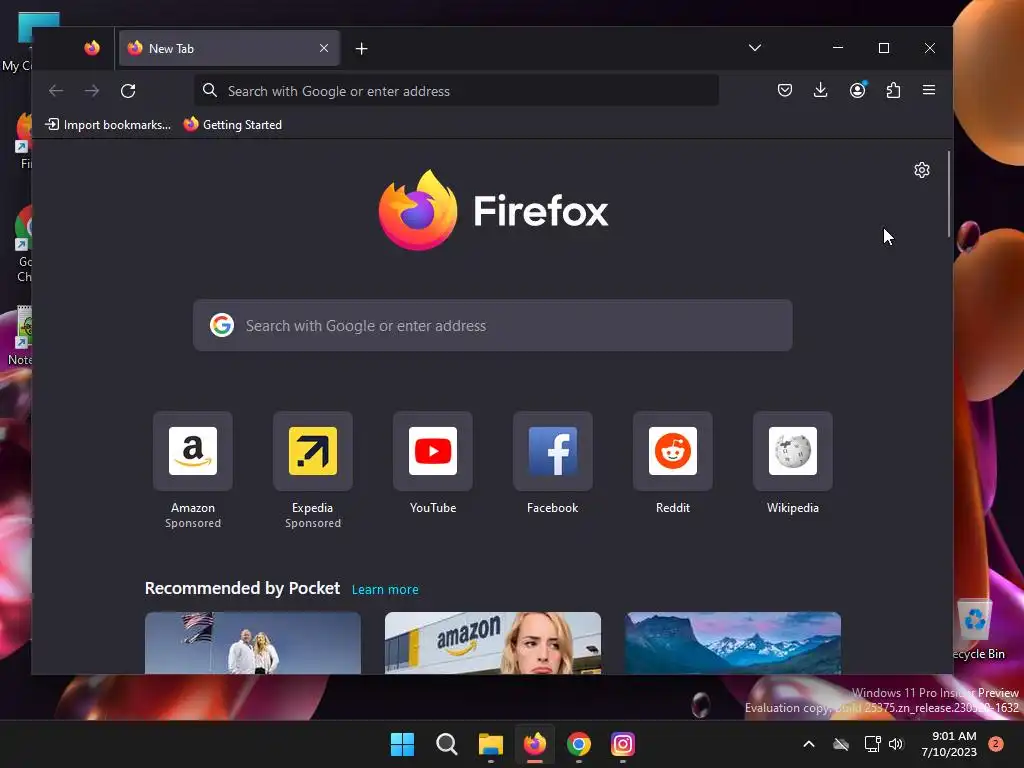Open Chrome from taskbar
Image resolution: width=1024 pixels, height=768 pixels.
579,744
